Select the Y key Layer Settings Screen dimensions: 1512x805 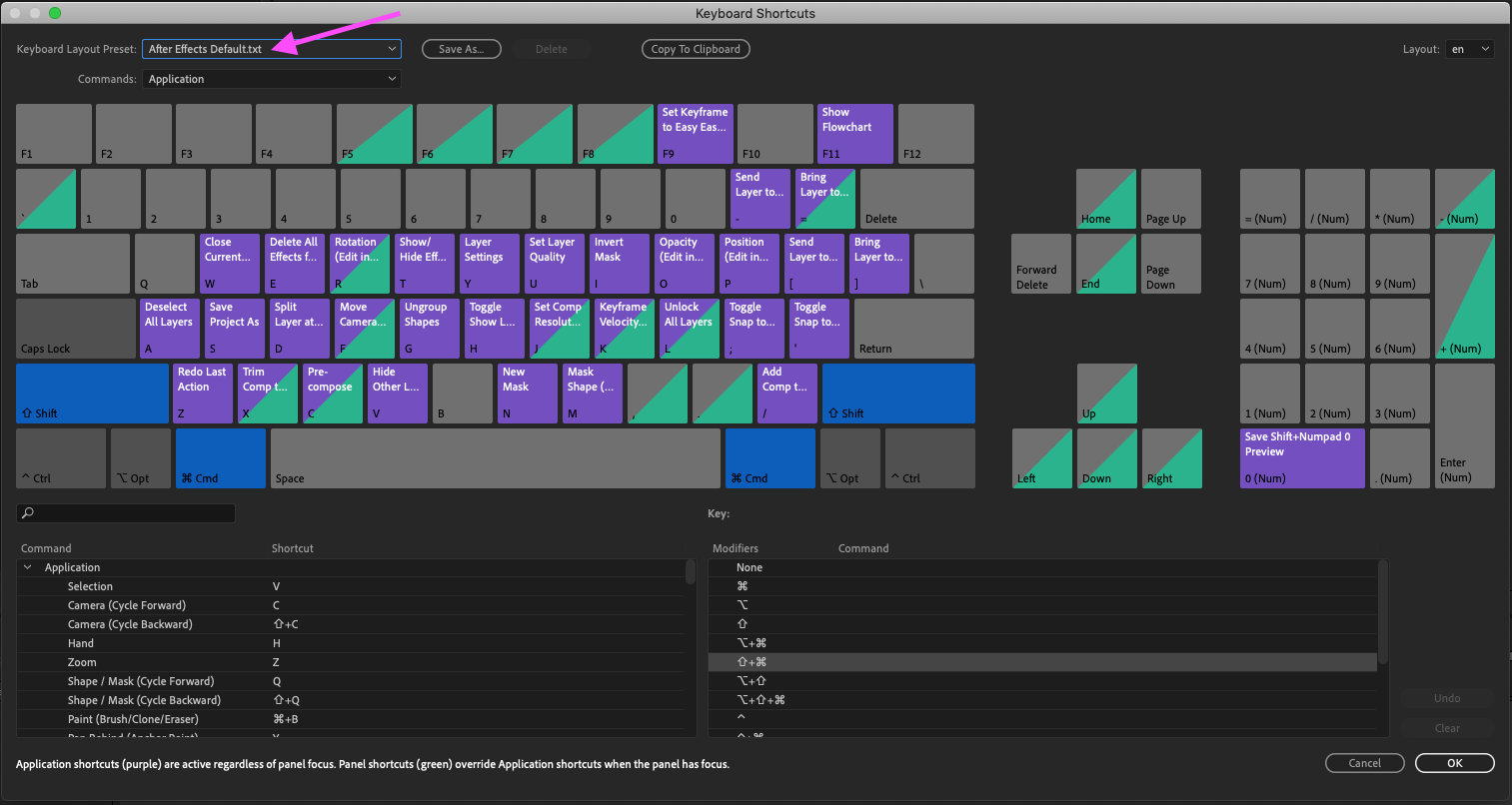point(490,264)
